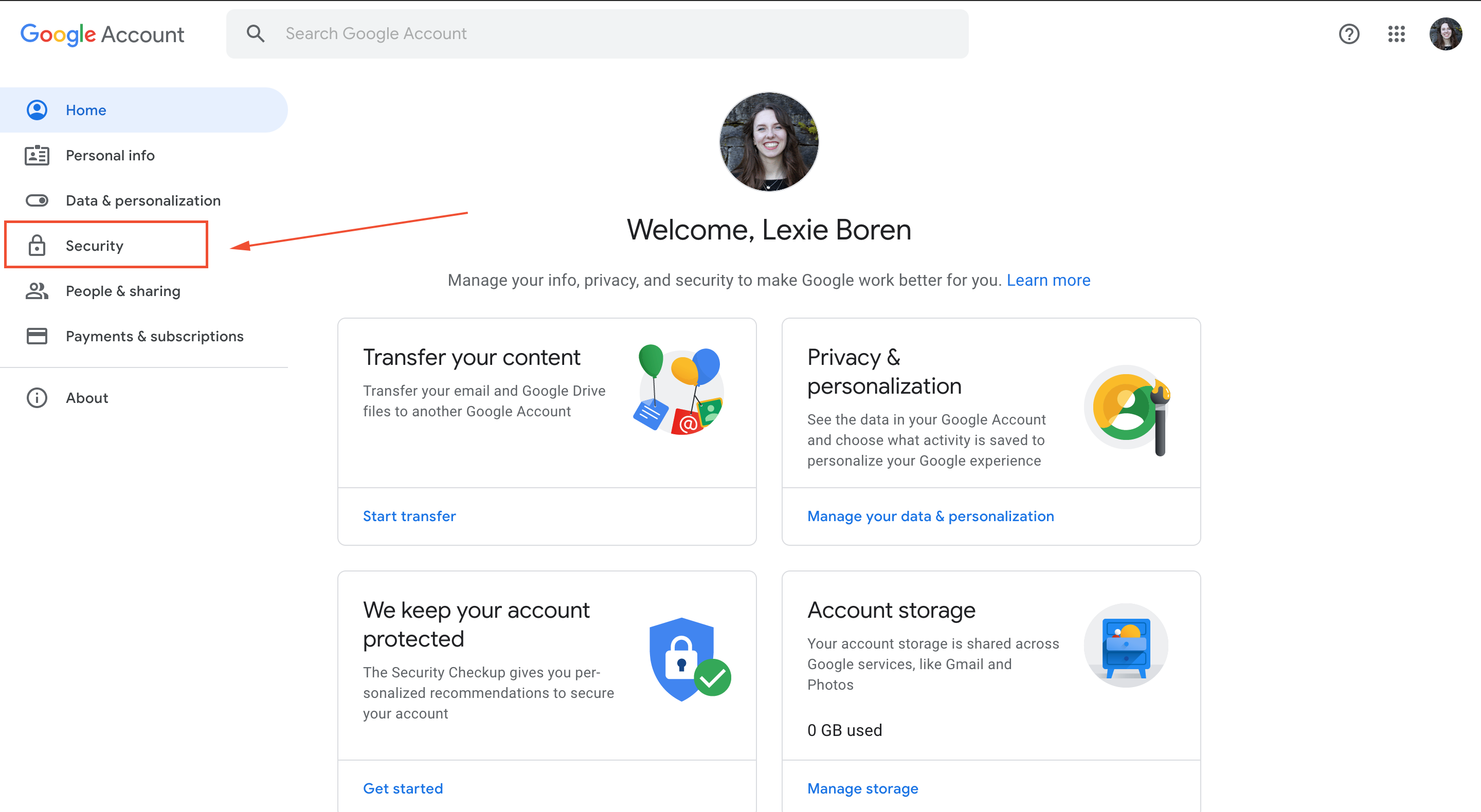This screenshot has width=1481, height=812.
Task: Open the account avatar in top-right corner
Action: [1446, 34]
